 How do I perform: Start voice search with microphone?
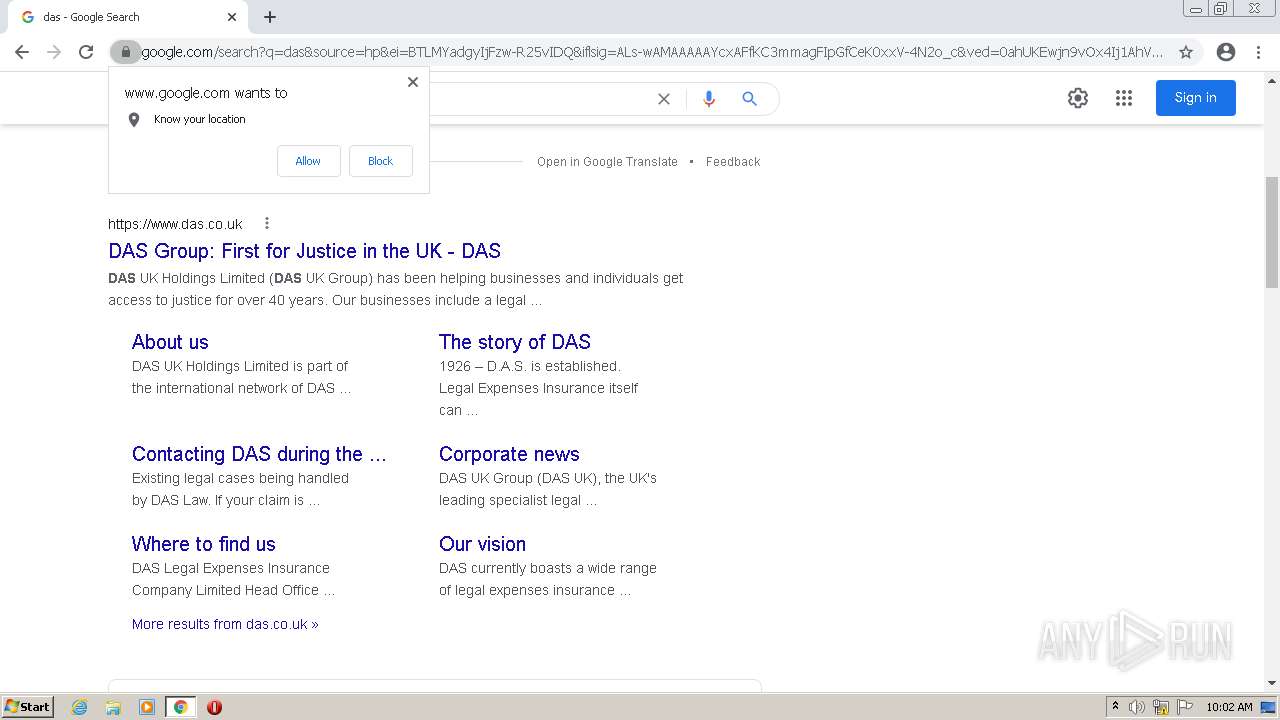click(x=709, y=99)
